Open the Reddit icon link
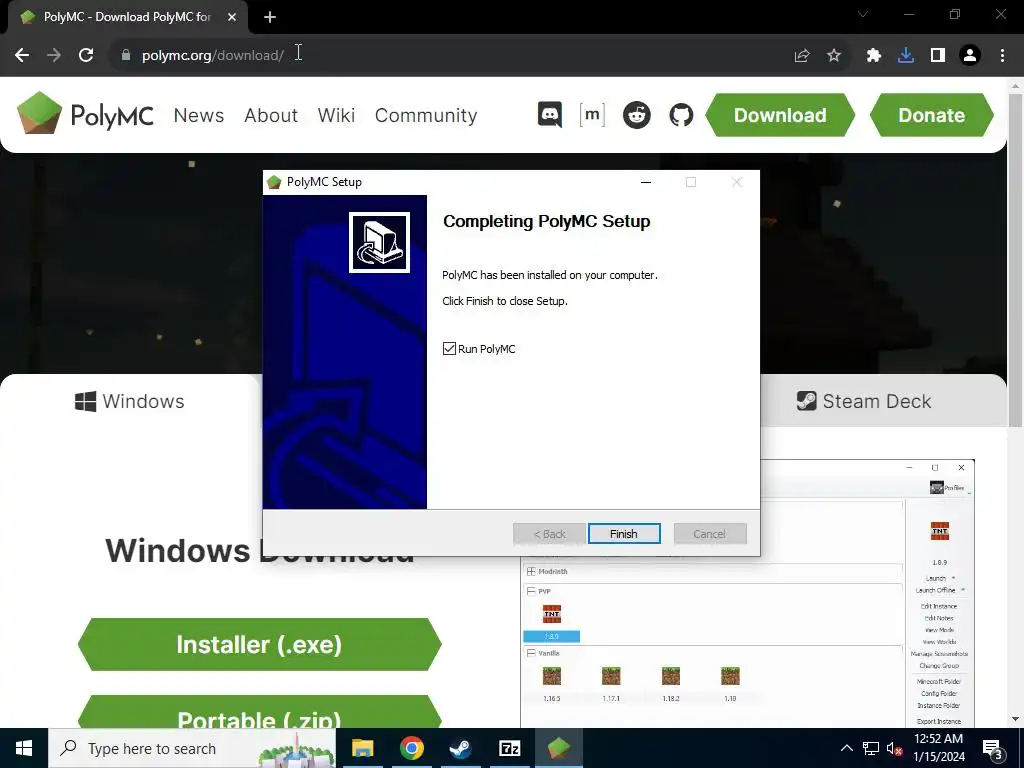The height and width of the screenshot is (768, 1024). tap(636, 115)
